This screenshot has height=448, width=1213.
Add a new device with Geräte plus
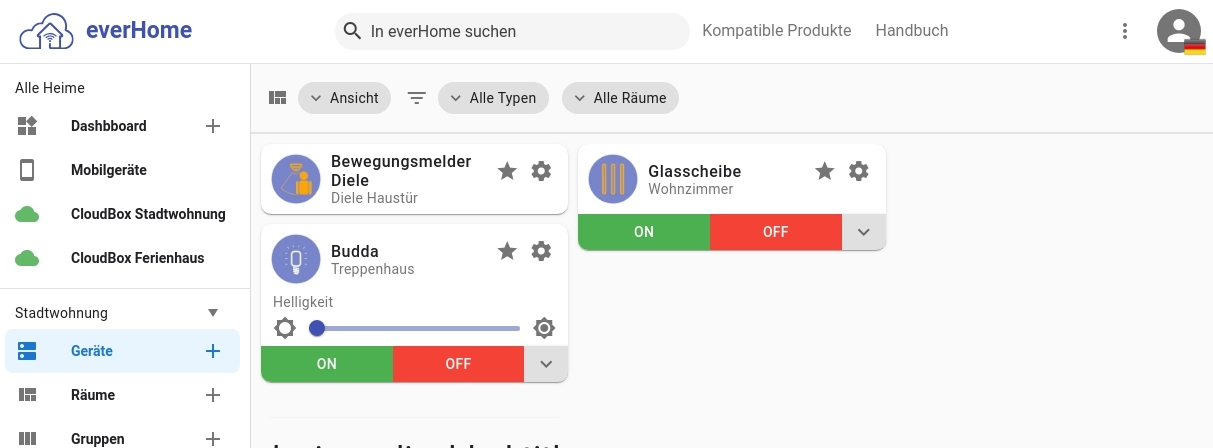tap(212, 351)
